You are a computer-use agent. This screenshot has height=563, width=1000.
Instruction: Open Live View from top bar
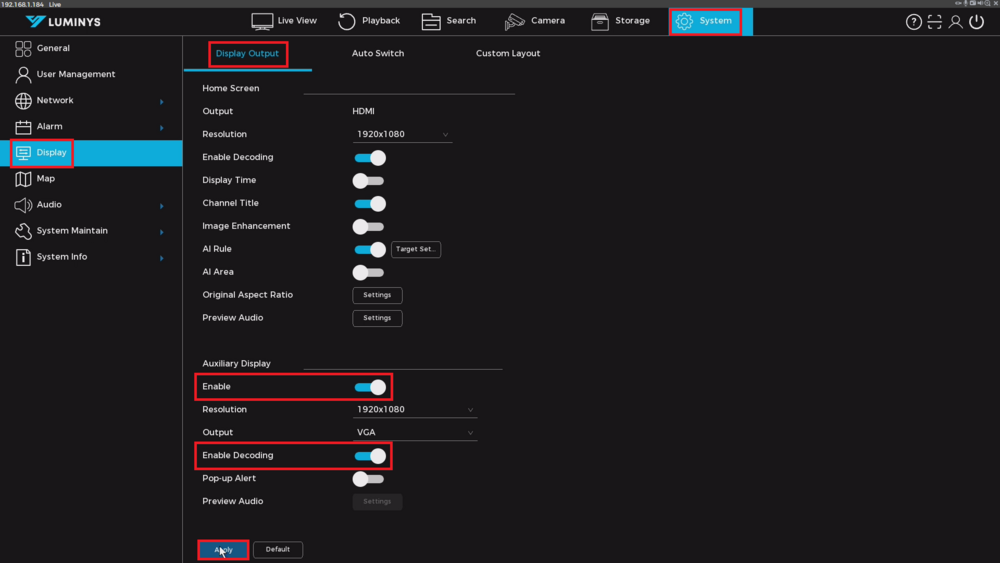pyautogui.click(x=284, y=21)
